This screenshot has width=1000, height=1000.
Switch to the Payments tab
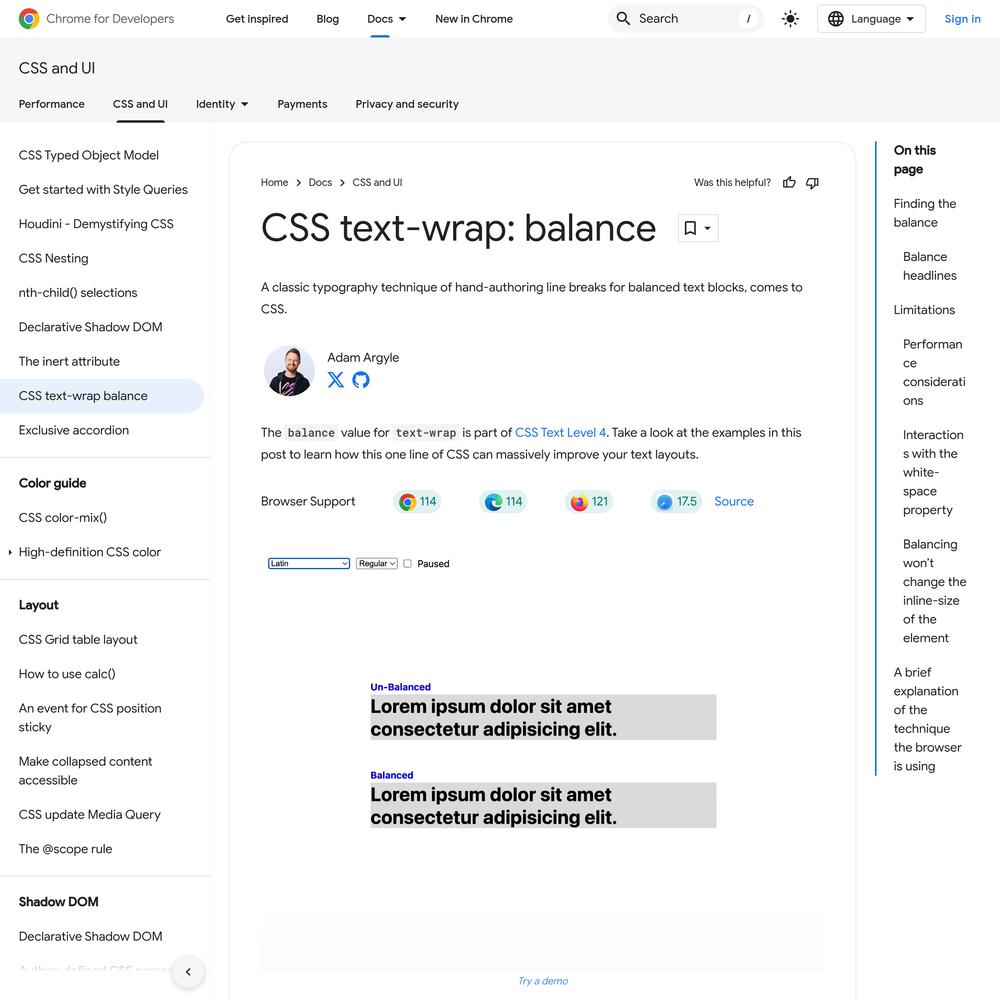(302, 104)
